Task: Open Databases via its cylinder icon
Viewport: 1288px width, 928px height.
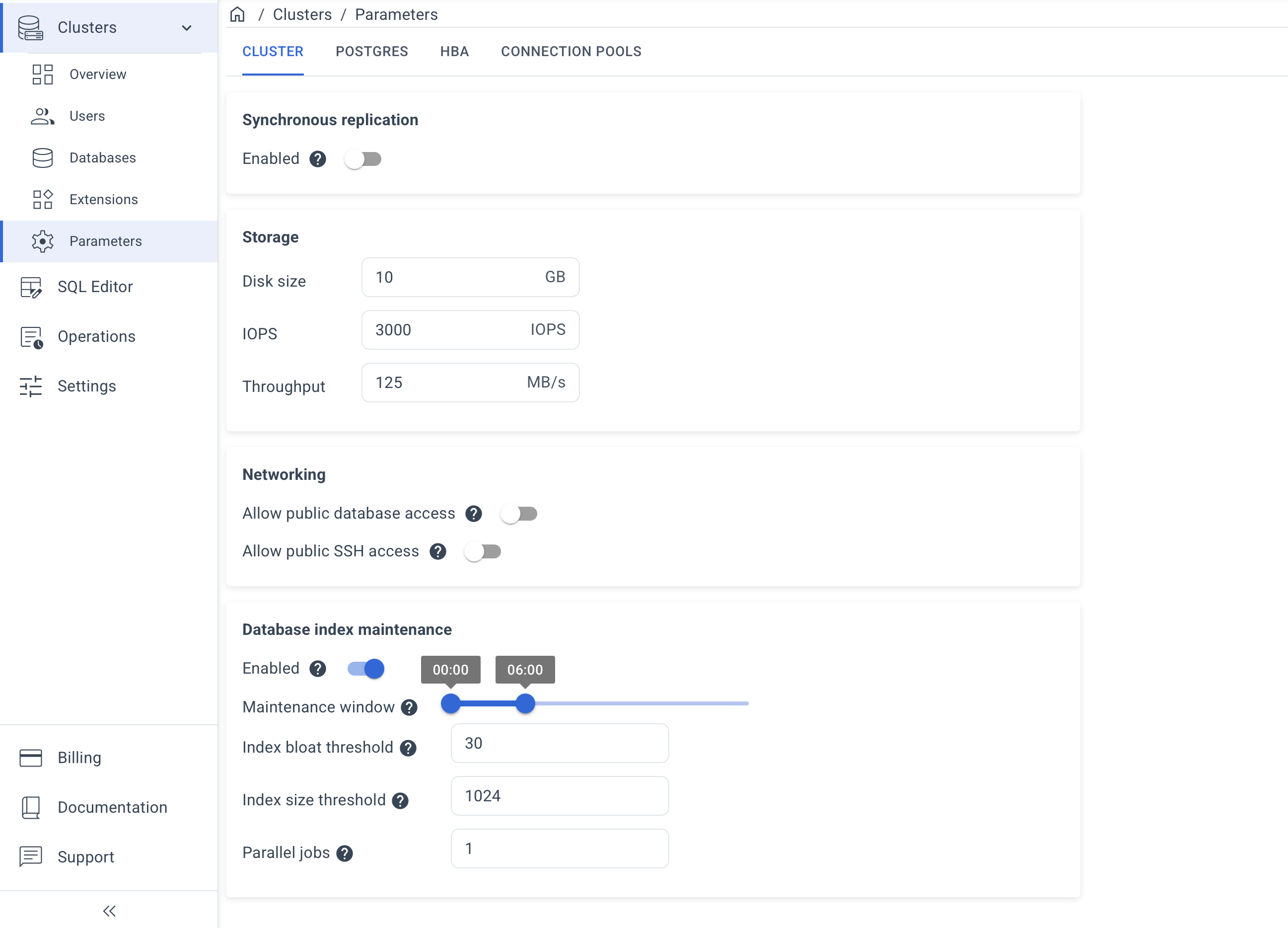Action: (x=43, y=158)
